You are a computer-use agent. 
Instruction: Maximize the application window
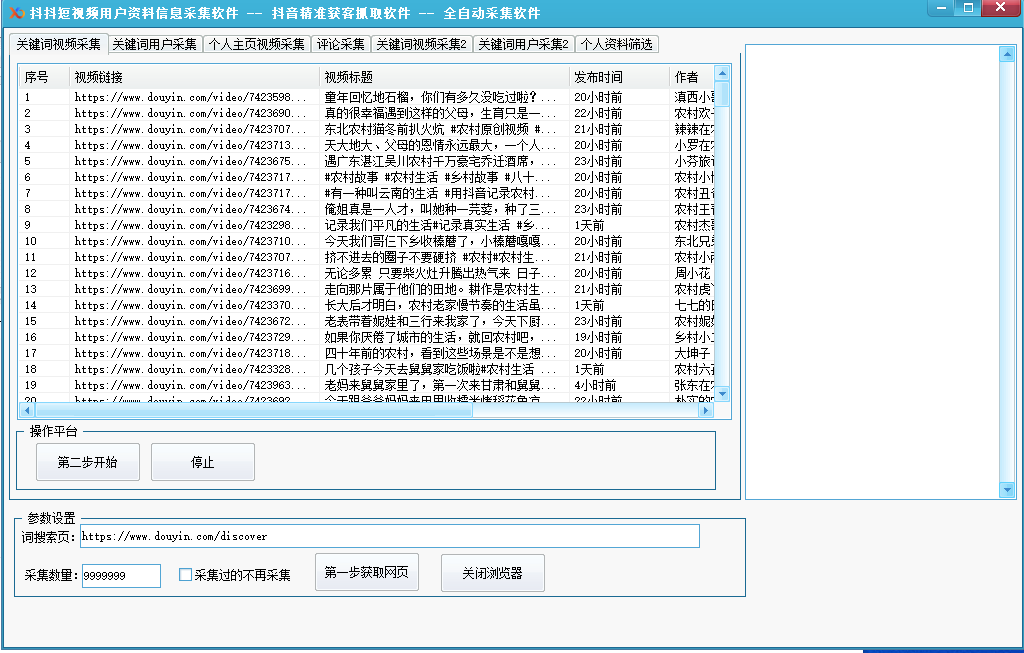(x=968, y=8)
